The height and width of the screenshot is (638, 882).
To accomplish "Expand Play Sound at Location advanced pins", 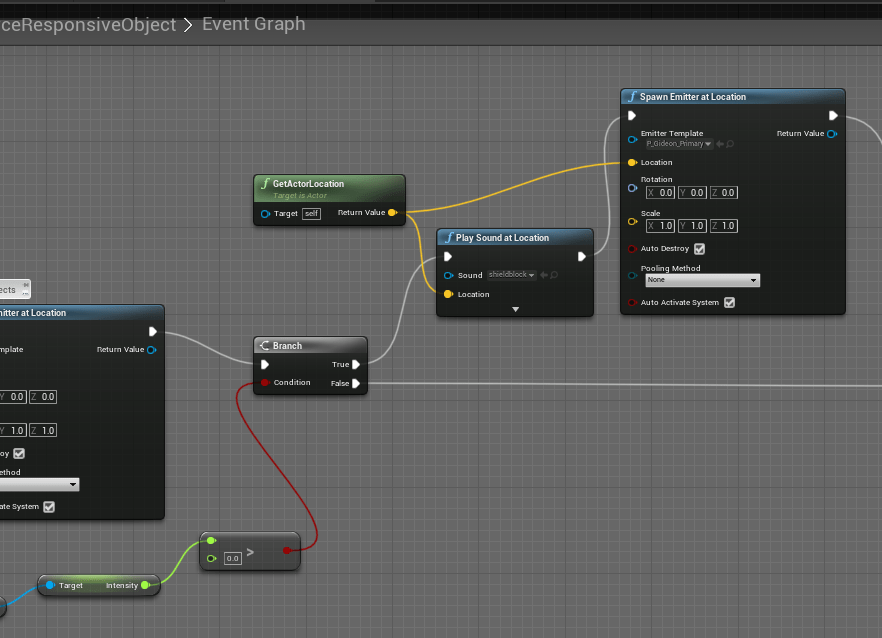I will [x=516, y=310].
